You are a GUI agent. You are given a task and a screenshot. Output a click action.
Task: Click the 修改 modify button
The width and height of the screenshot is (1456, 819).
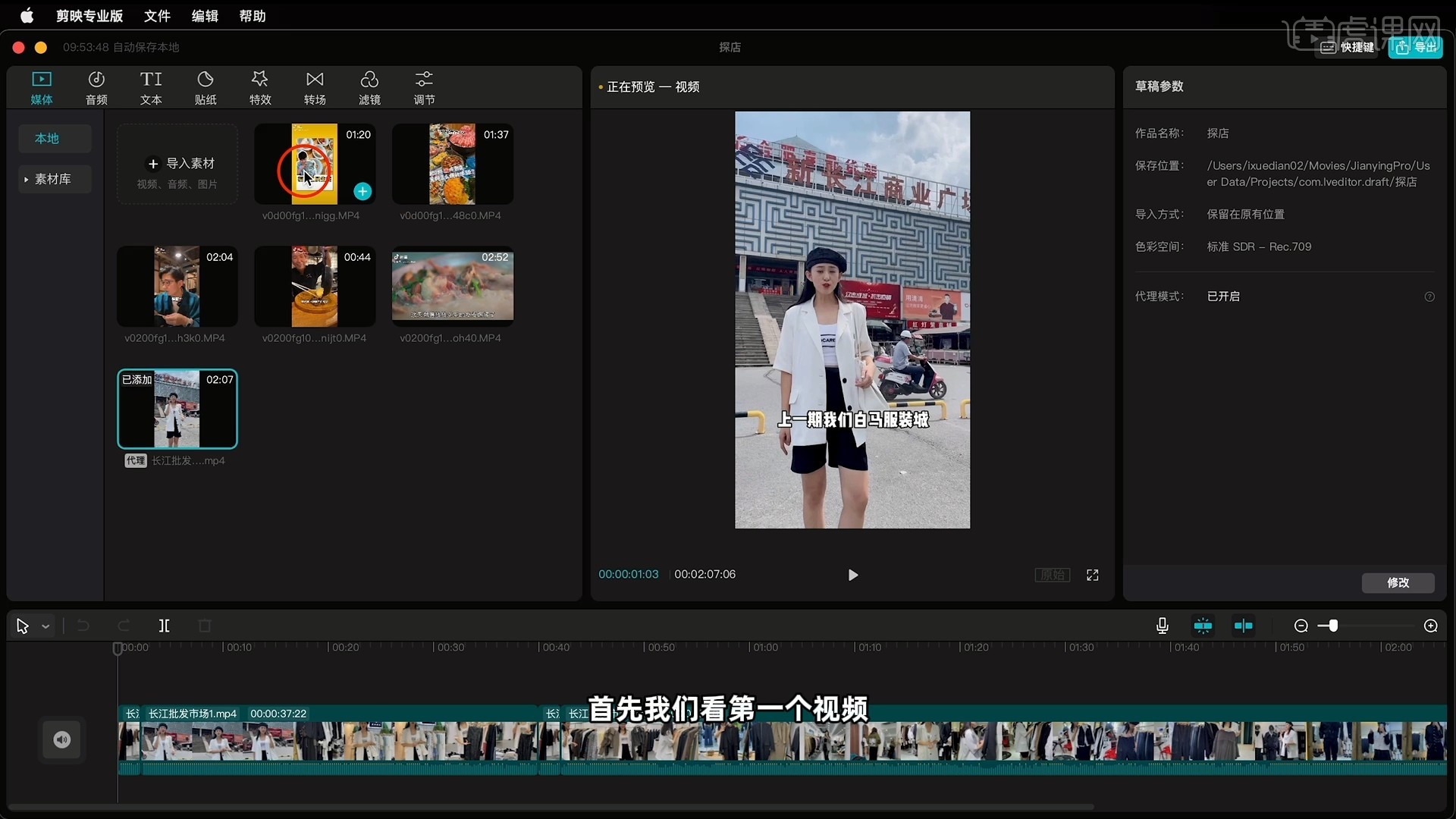pyautogui.click(x=1398, y=582)
